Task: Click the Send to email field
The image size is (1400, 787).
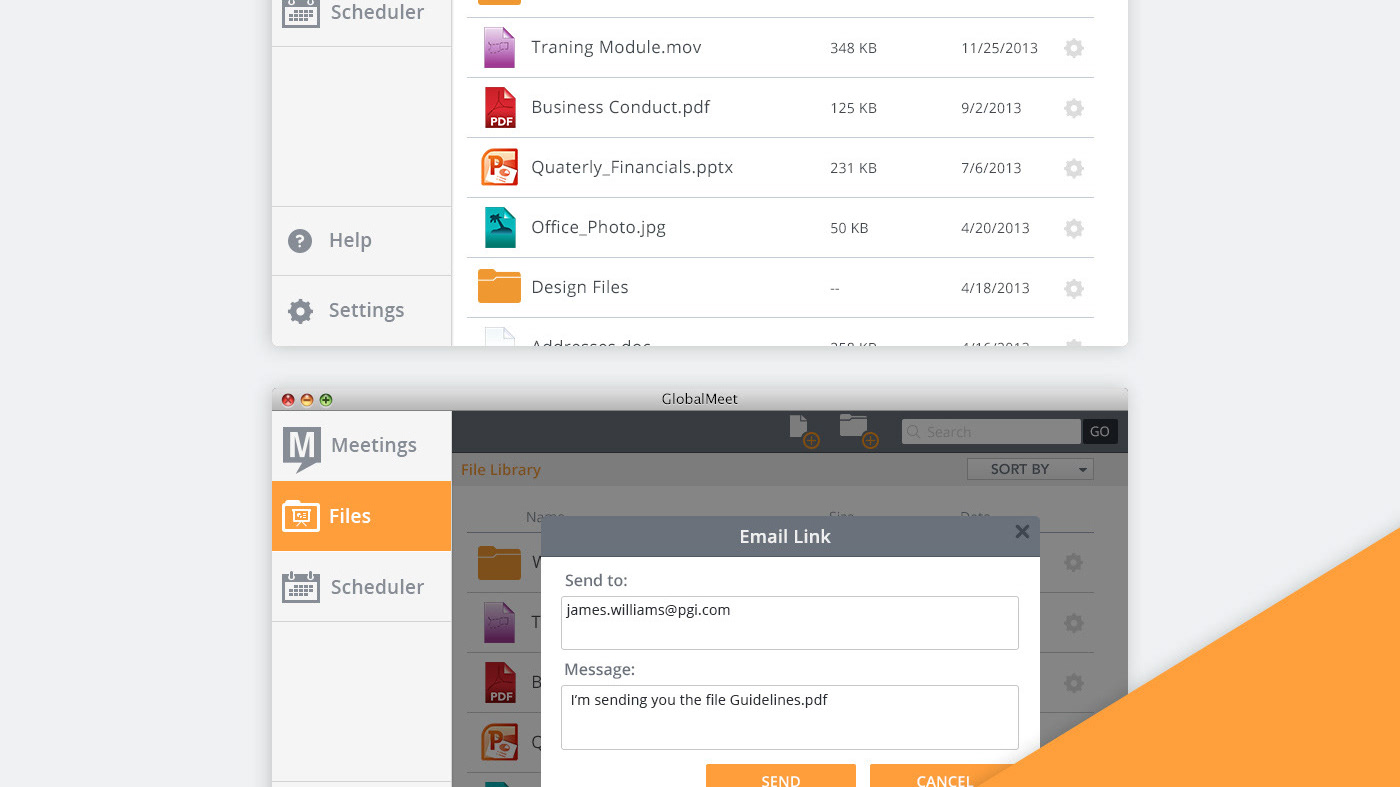Action: (x=790, y=623)
